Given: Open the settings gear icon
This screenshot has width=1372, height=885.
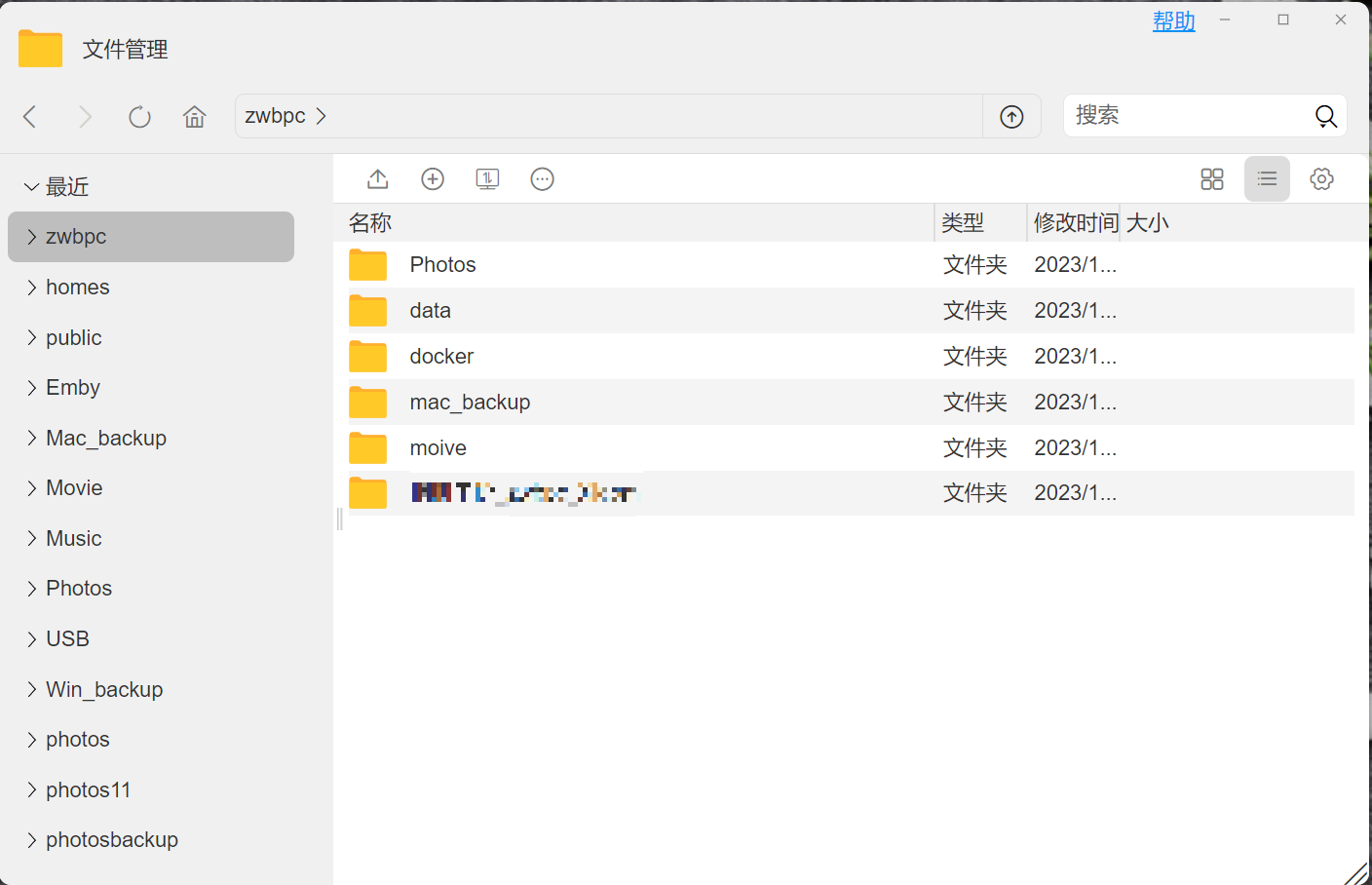Looking at the screenshot, I should (x=1321, y=179).
